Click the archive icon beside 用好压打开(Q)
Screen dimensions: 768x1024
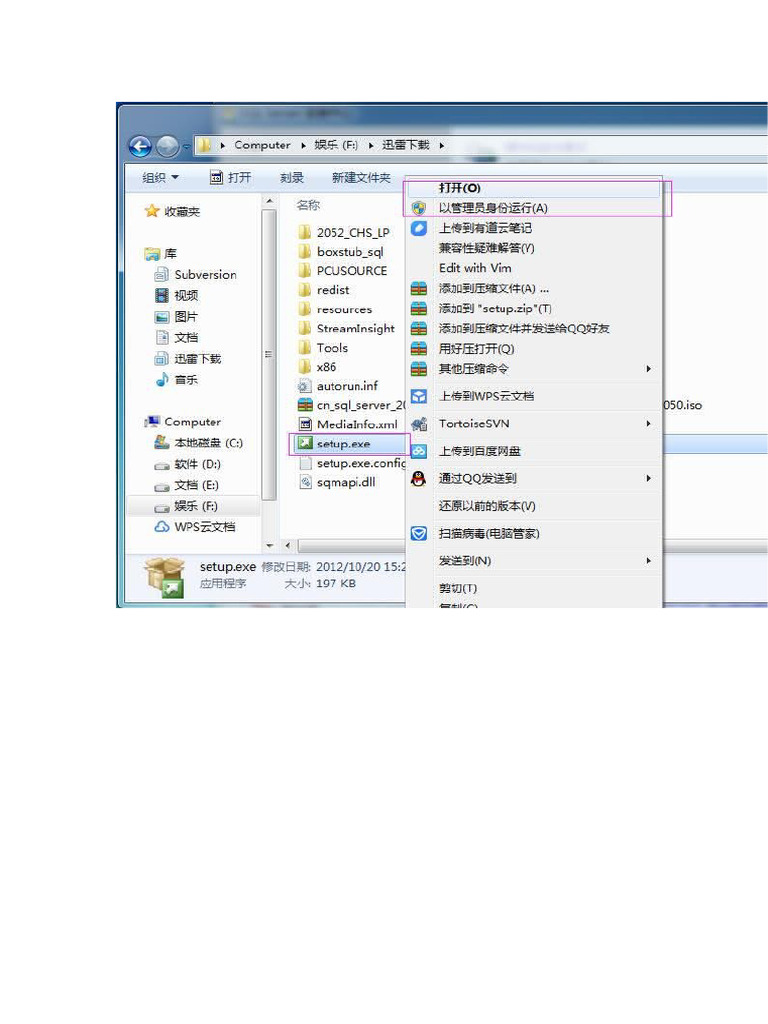[x=419, y=349]
